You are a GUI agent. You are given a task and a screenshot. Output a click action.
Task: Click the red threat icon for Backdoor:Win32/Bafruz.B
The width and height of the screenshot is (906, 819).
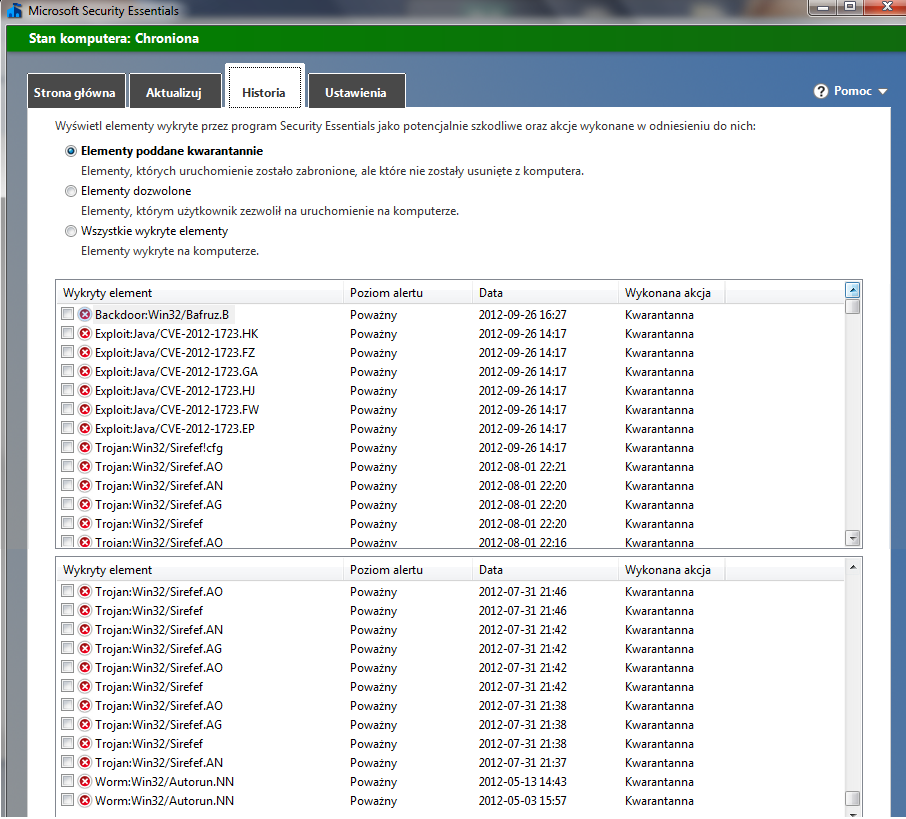point(85,314)
